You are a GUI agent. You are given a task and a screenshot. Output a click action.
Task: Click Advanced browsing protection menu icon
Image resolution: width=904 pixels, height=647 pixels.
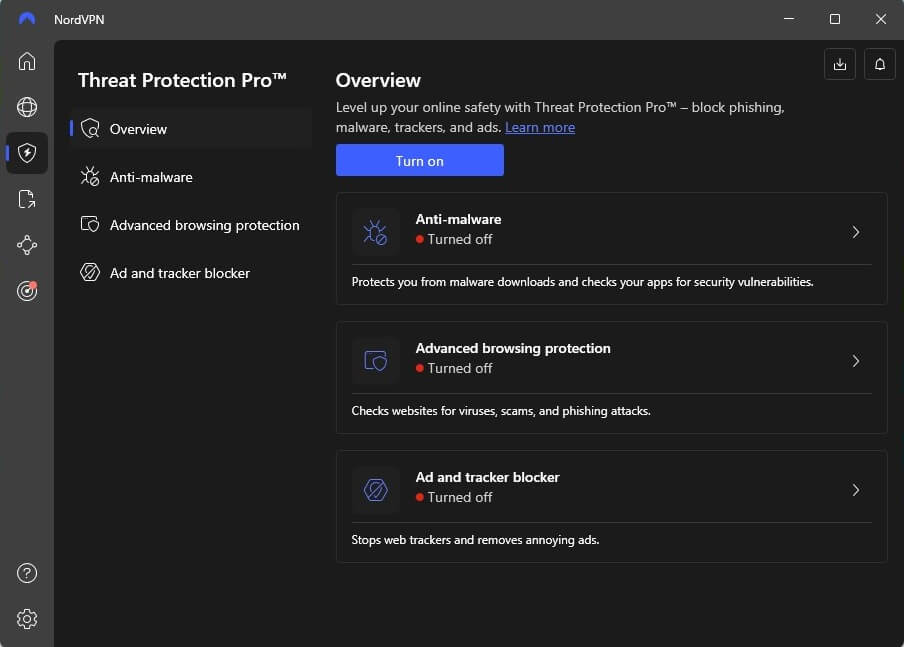pyautogui.click(x=90, y=224)
